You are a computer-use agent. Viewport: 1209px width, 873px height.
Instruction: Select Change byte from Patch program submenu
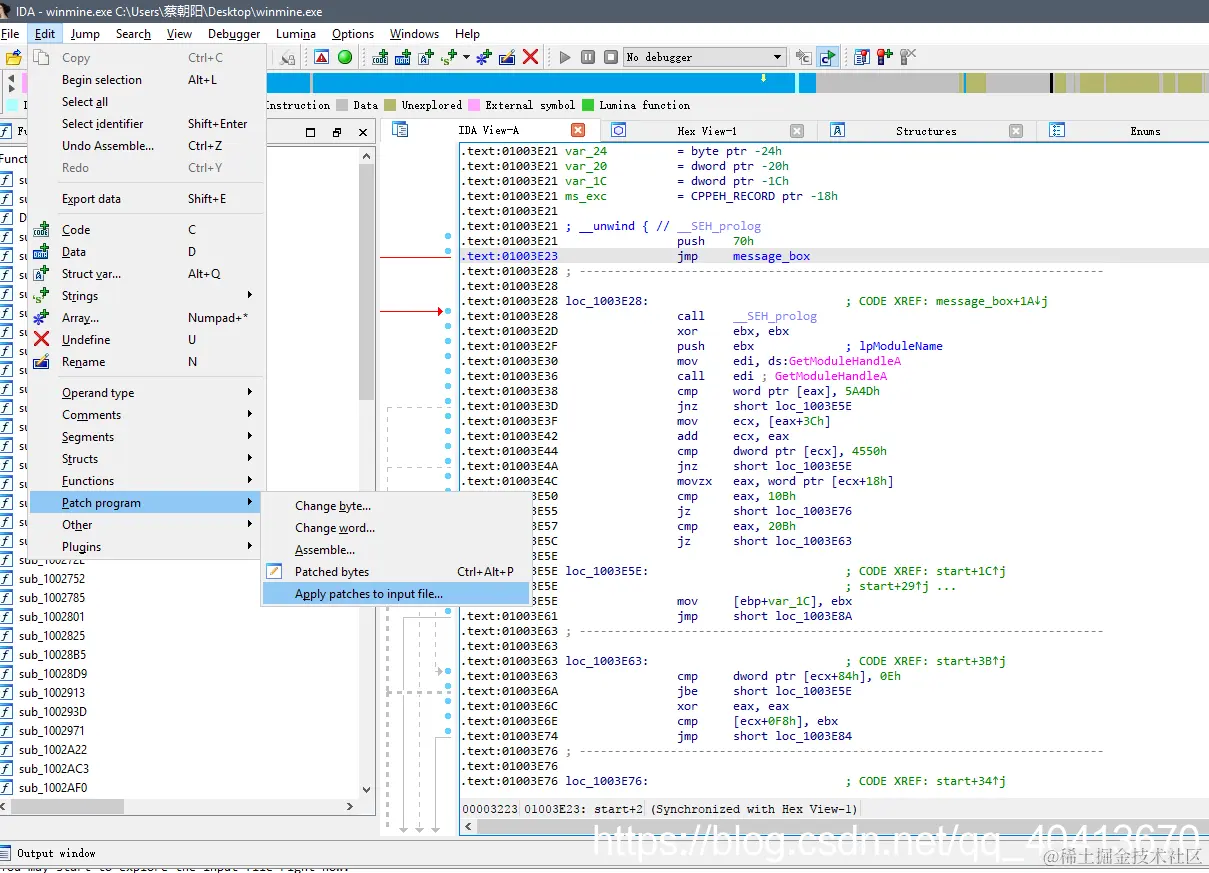pos(332,506)
